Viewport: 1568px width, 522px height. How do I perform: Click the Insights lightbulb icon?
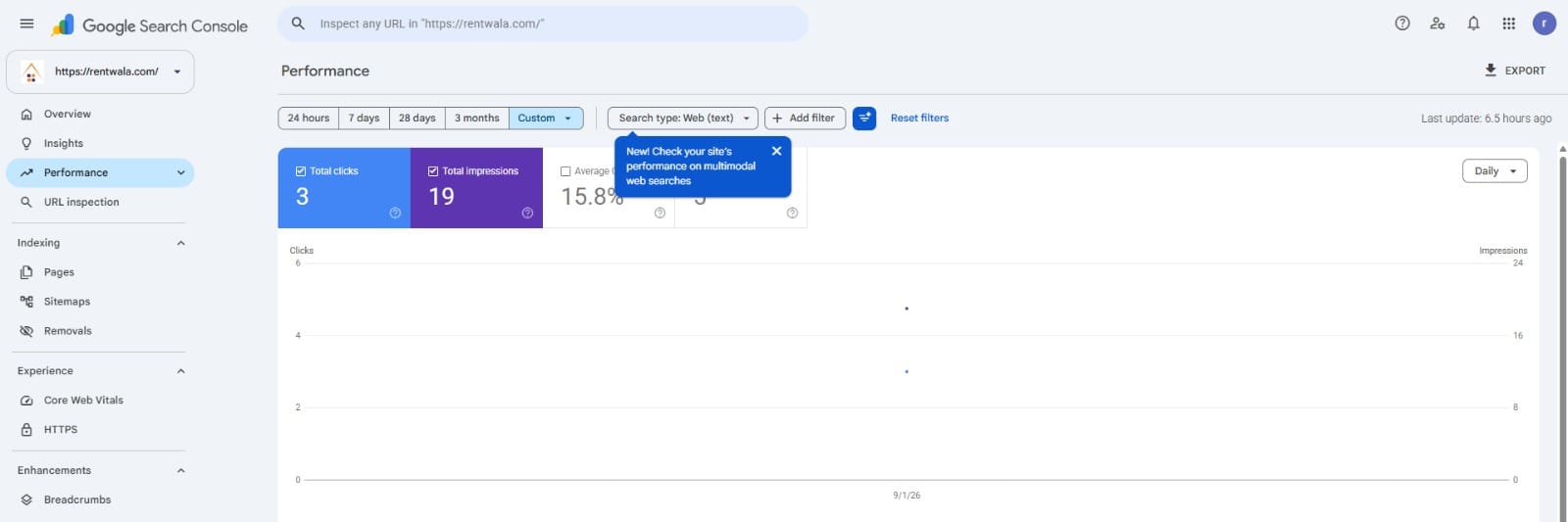coord(26,144)
